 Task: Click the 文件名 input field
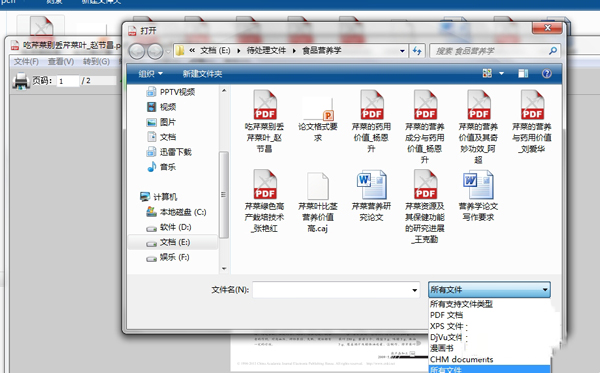[x=336, y=290]
